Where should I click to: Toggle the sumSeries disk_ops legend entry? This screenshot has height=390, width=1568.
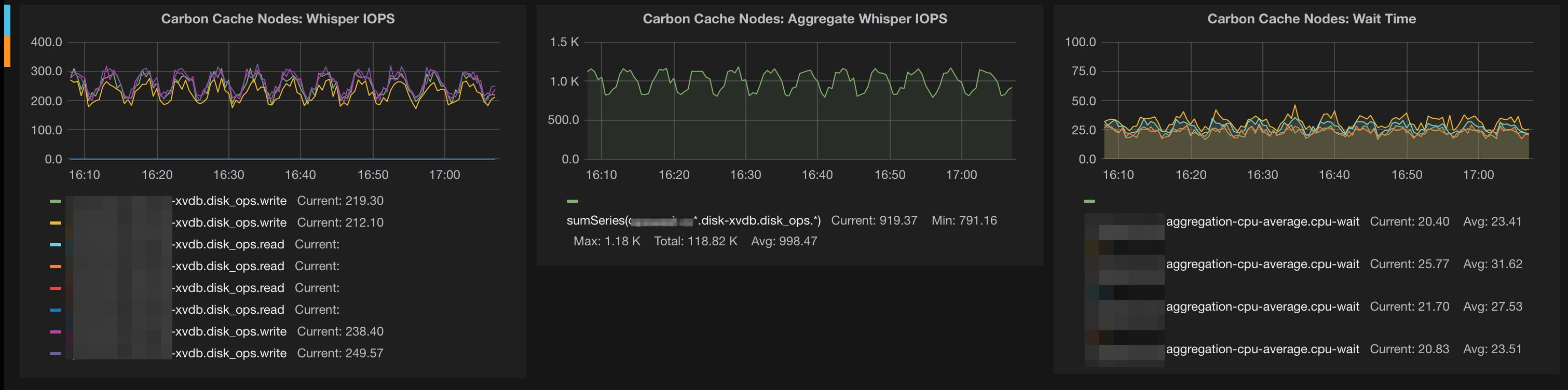pyautogui.click(x=693, y=221)
